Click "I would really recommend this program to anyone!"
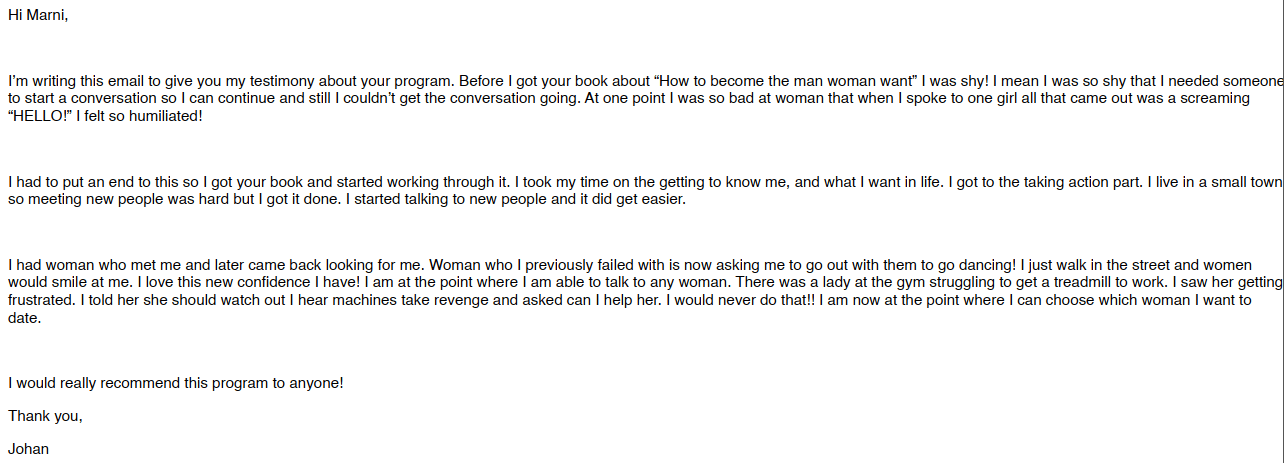Screen dimensions: 1284x463 click(x=176, y=383)
